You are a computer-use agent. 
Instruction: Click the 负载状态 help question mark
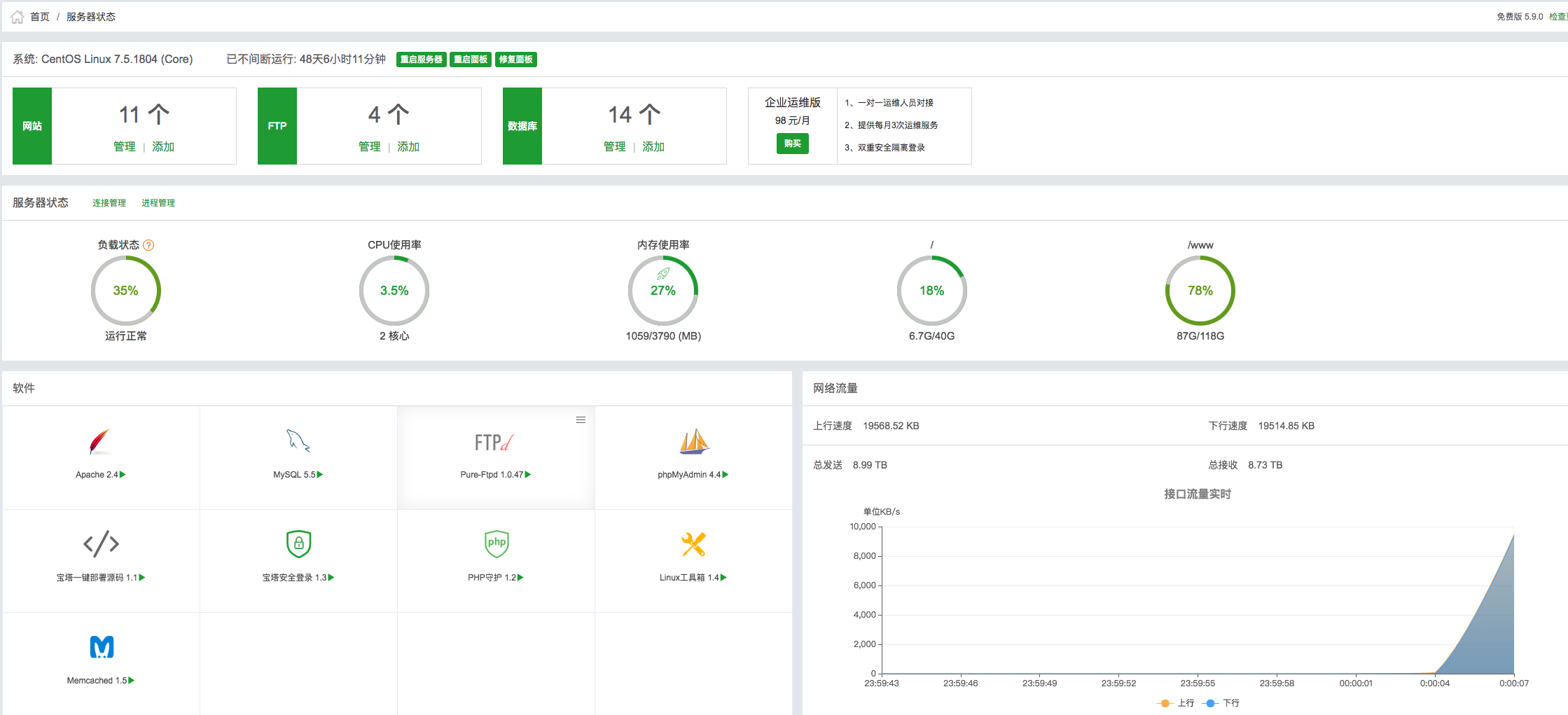coord(148,245)
